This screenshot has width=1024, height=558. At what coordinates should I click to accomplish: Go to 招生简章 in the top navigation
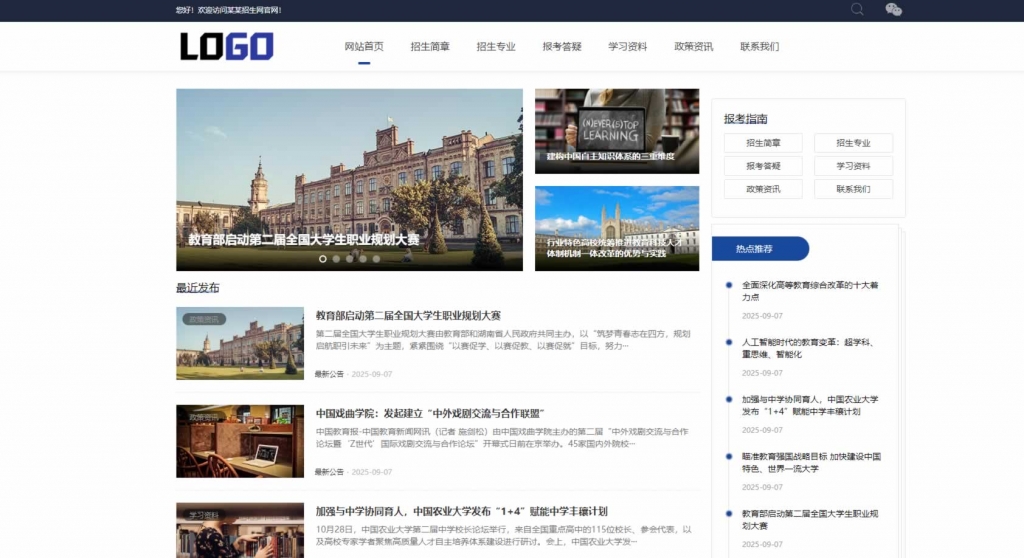[x=430, y=46]
